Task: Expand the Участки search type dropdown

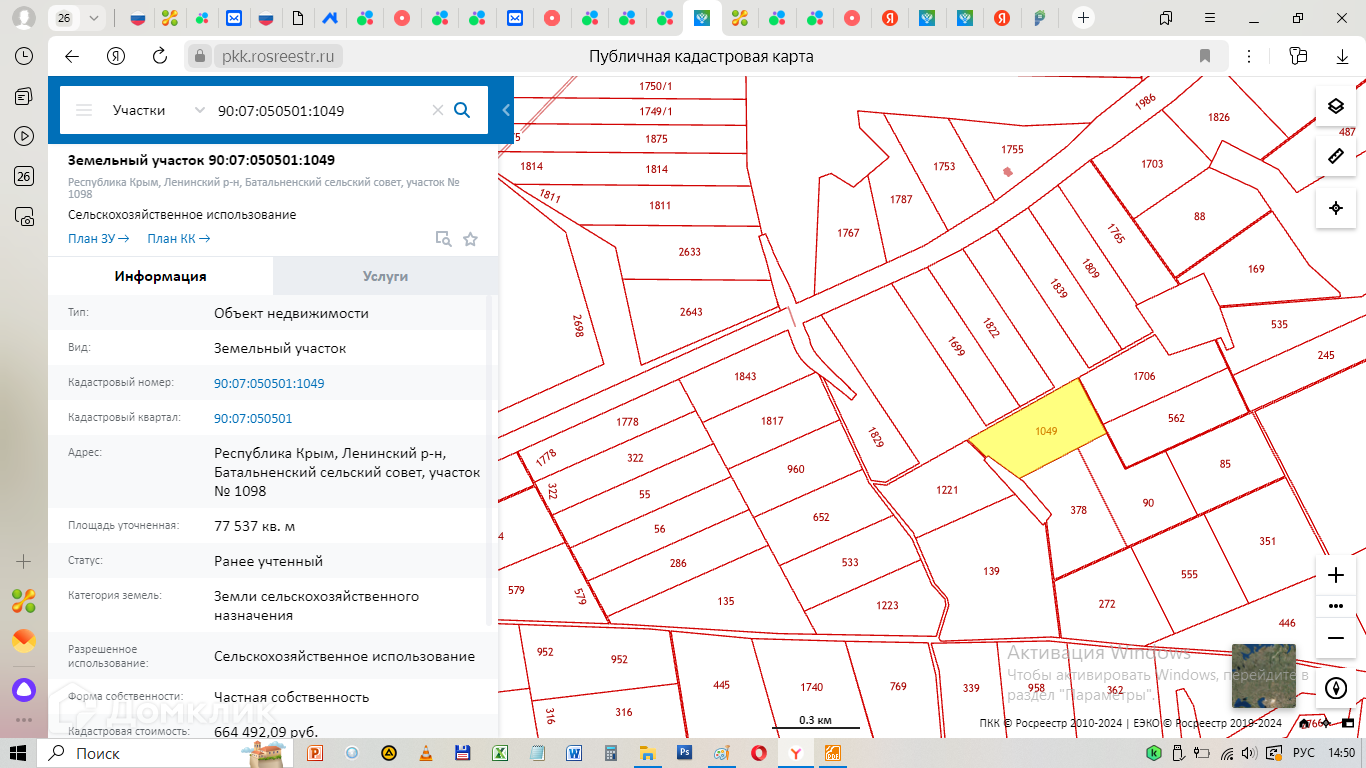Action: pos(199,110)
